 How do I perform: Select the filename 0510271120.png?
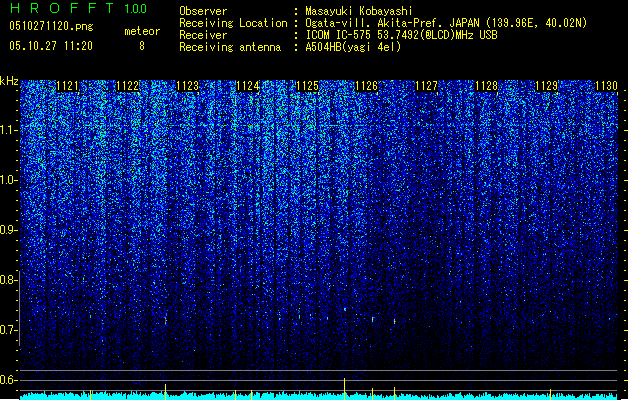pyautogui.click(x=51, y=26)
